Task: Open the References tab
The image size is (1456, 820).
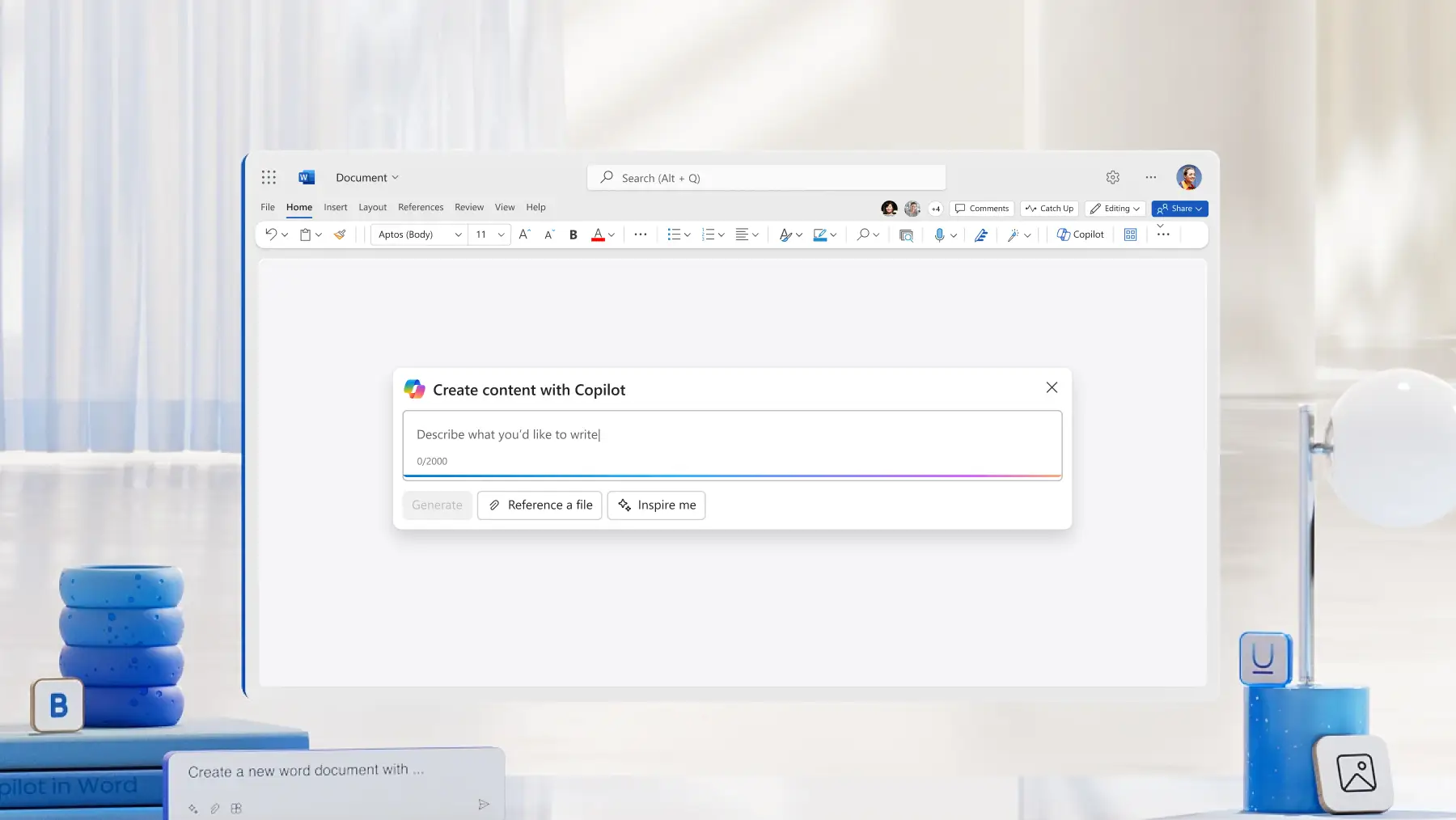Action: (x=420, y=207)
